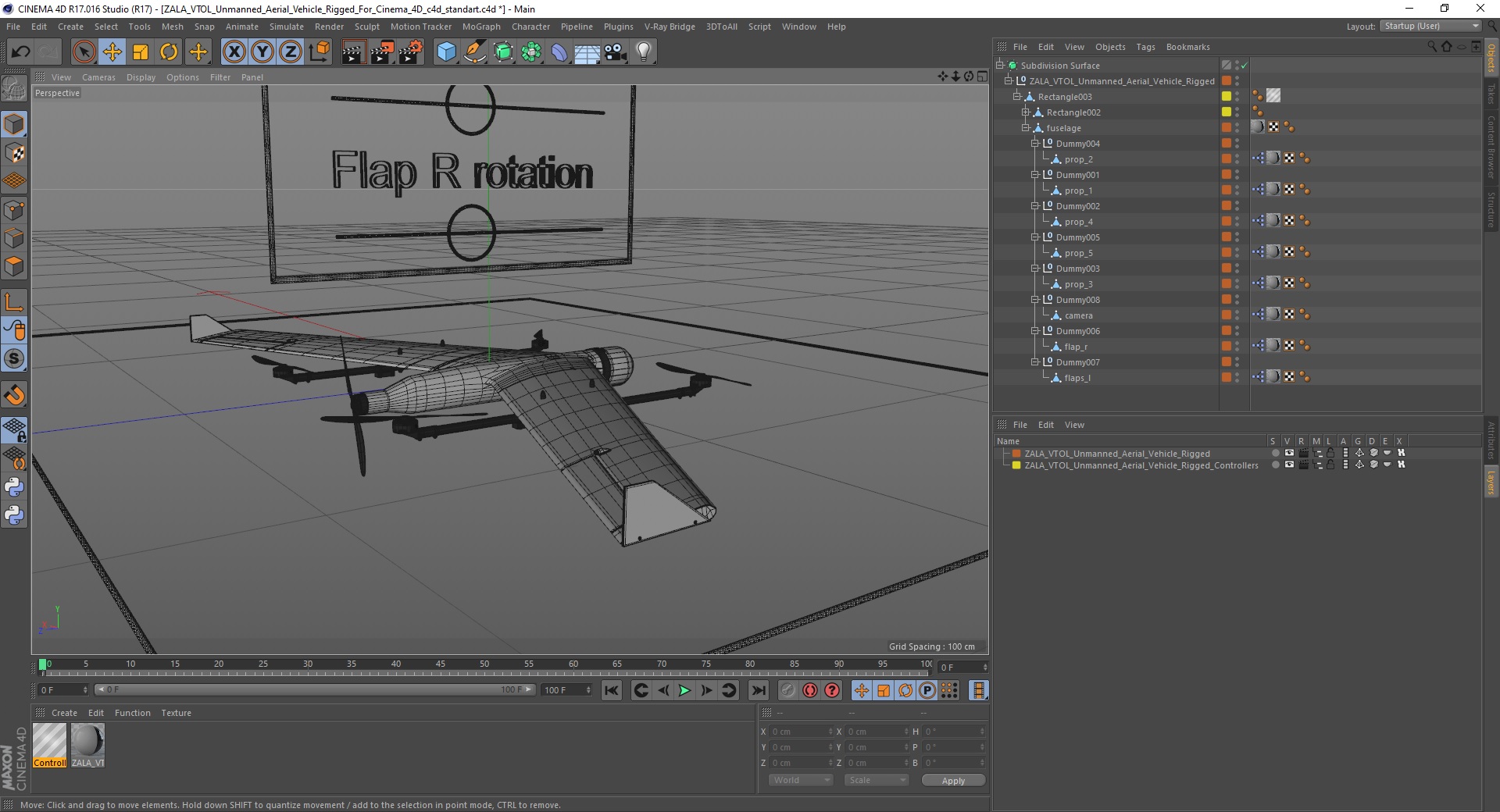Select the Controll material thumbnail
Image resolution: width=1500 pixels, height=812 pixels.
tap(50, 745)
